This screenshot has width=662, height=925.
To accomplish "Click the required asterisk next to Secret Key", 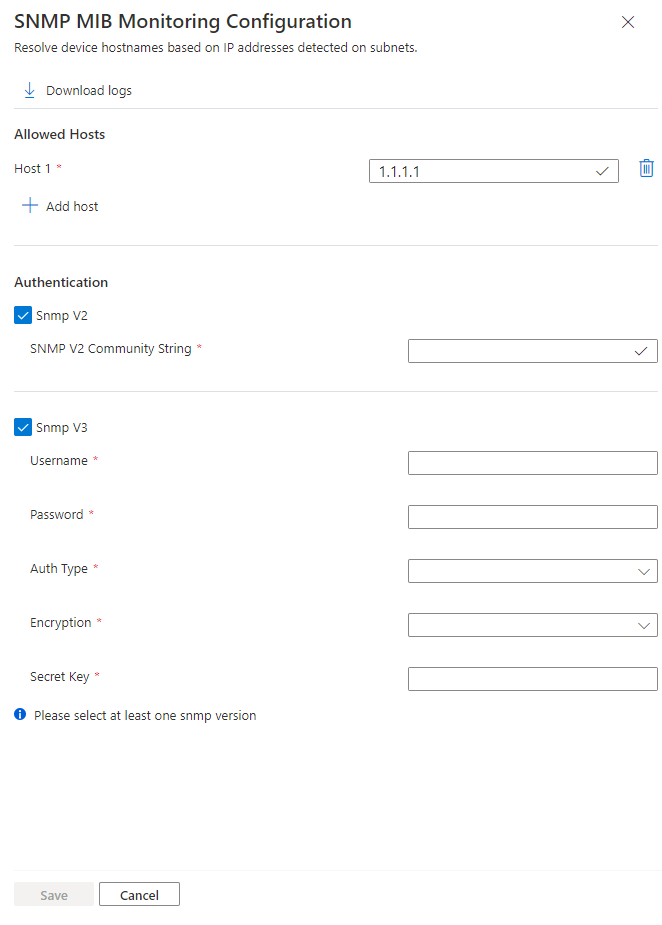I will point(97,676).
